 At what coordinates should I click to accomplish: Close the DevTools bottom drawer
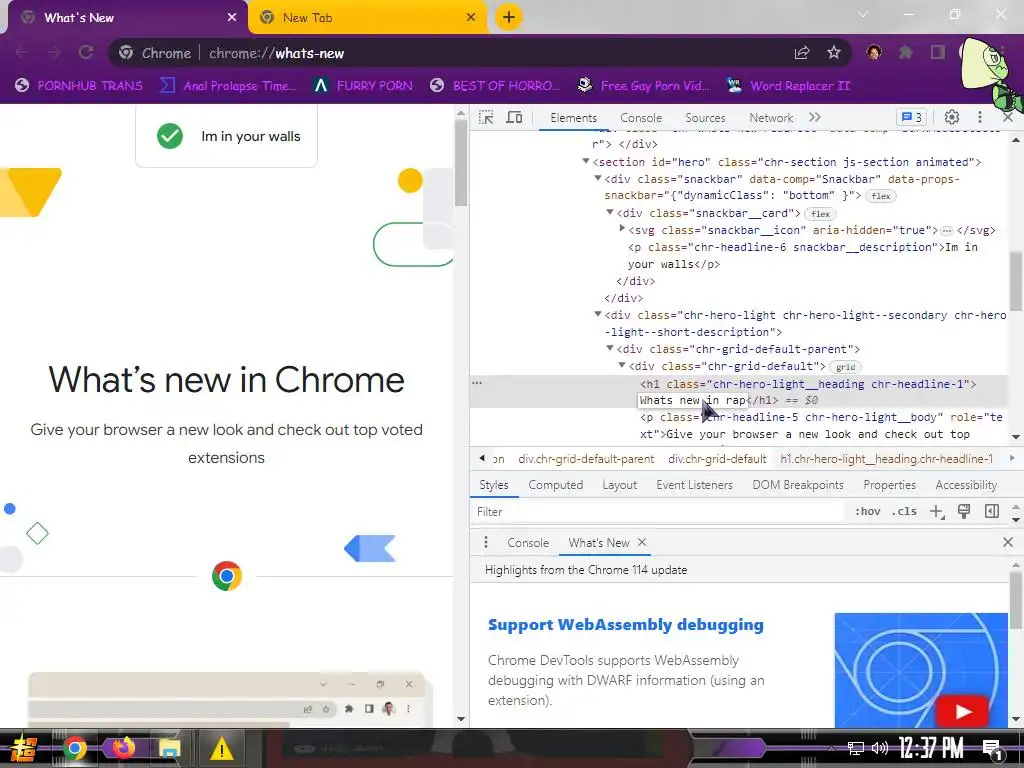[x=1008, y=542]
